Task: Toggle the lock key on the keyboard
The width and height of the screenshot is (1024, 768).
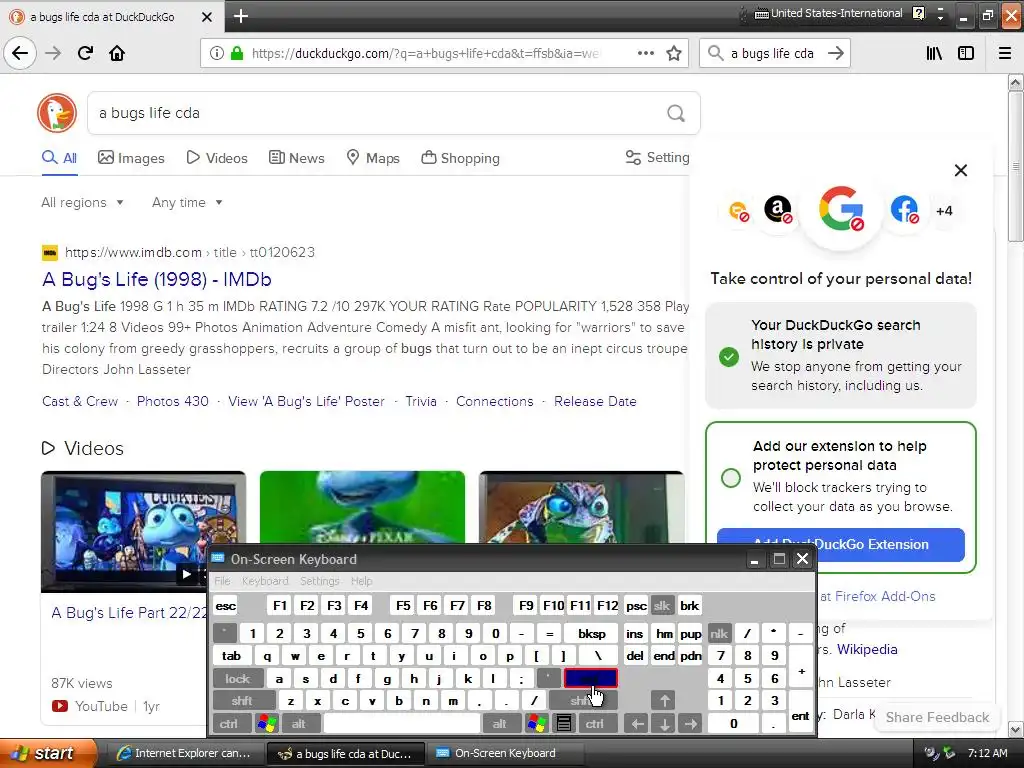Action: point(238,679)
